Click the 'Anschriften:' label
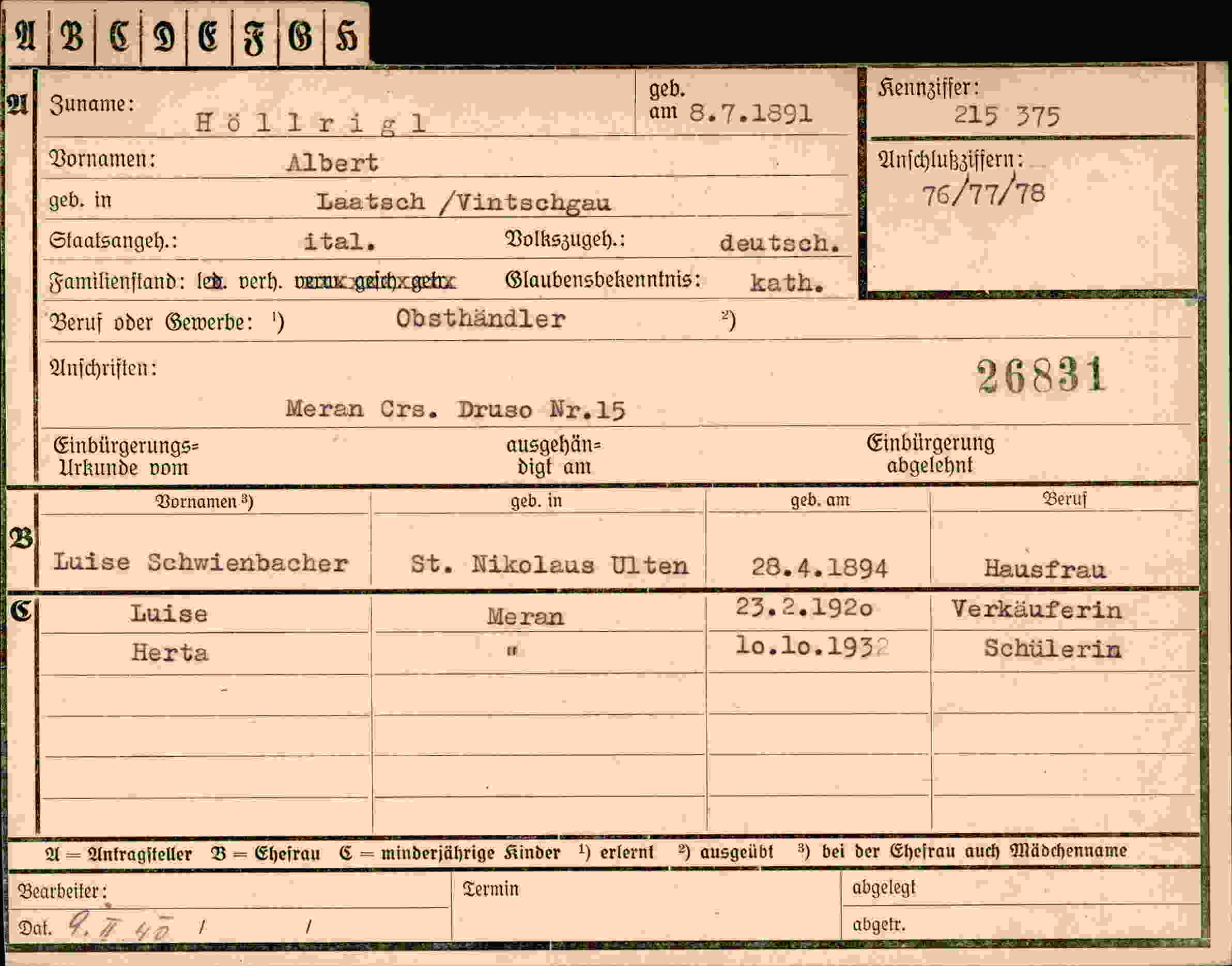Image resolution: width=1232 pixels, height=966 pixels. [103, 368]
